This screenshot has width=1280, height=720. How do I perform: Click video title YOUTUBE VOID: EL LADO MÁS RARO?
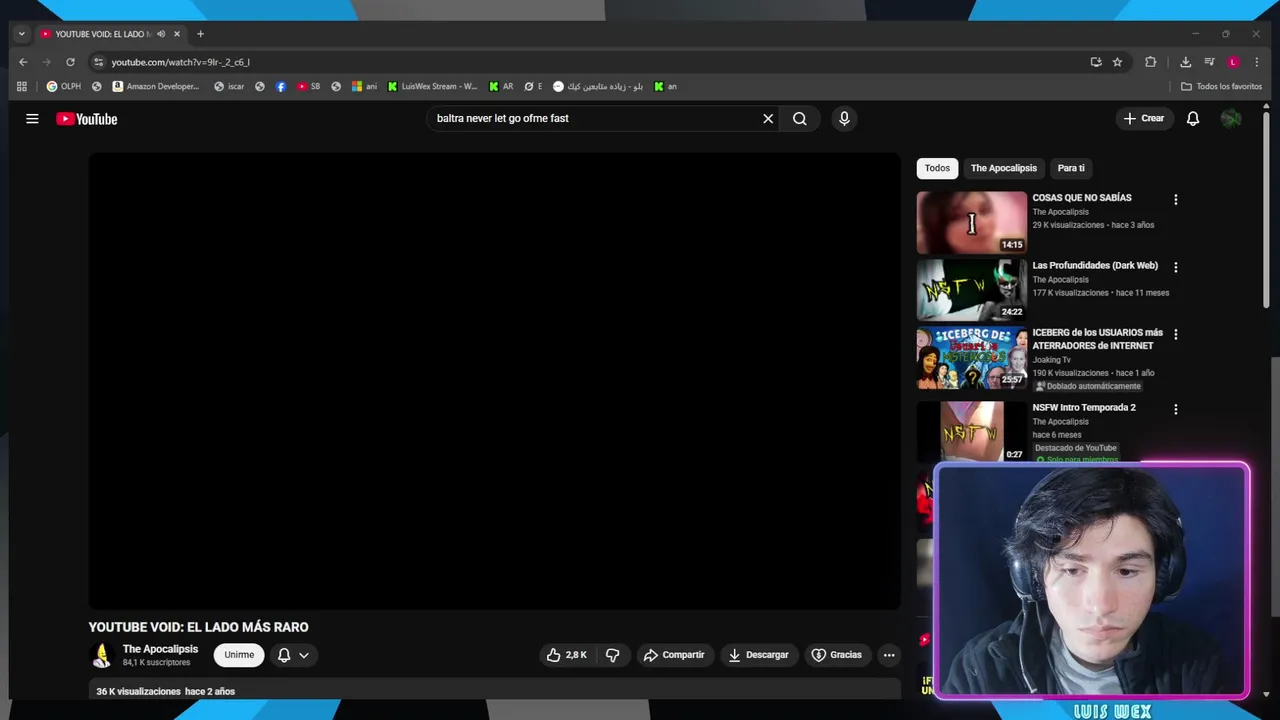[198, 627]
